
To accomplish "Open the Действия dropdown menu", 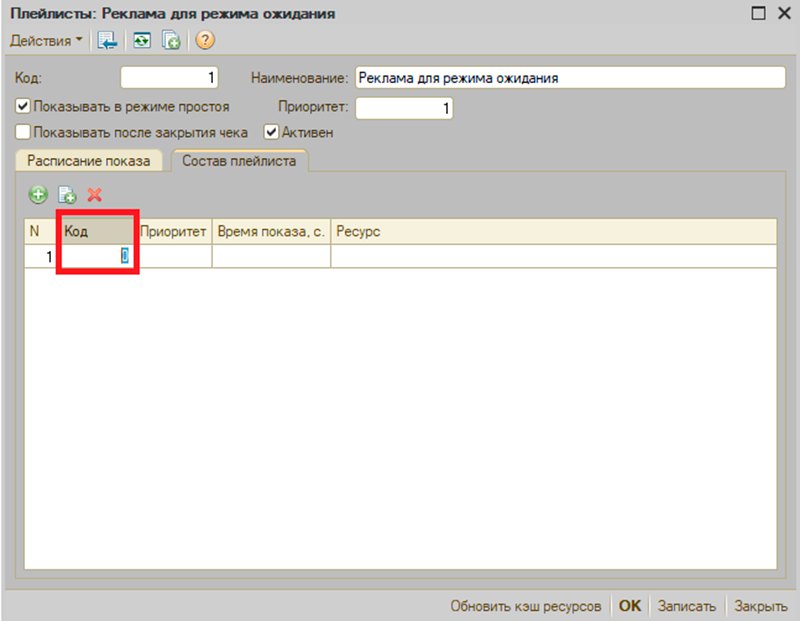I will [x=46, y=40].
